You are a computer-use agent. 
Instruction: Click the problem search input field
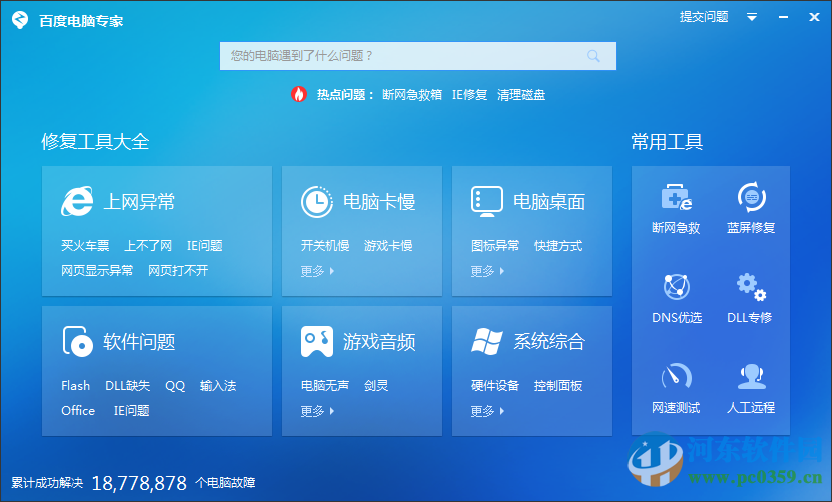point(418,56)
